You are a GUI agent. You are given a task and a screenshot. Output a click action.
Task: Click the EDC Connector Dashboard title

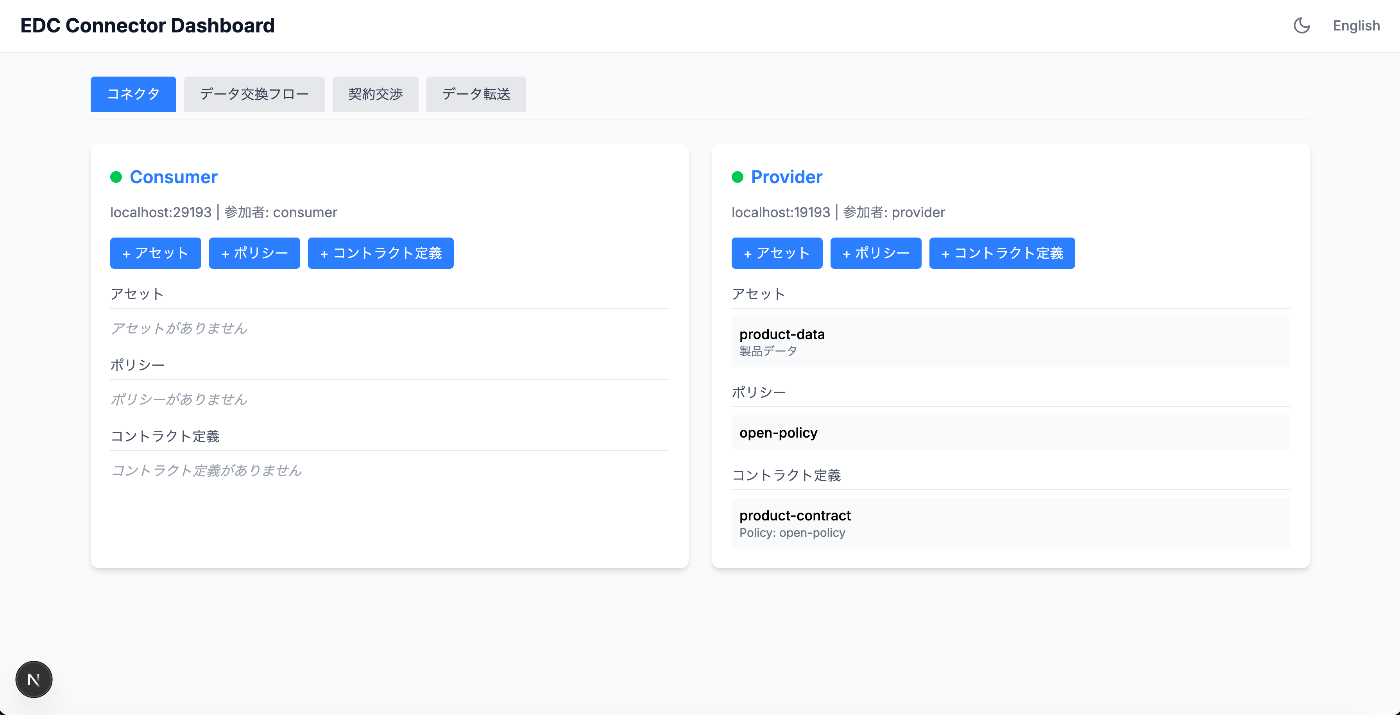click(147, 25)
